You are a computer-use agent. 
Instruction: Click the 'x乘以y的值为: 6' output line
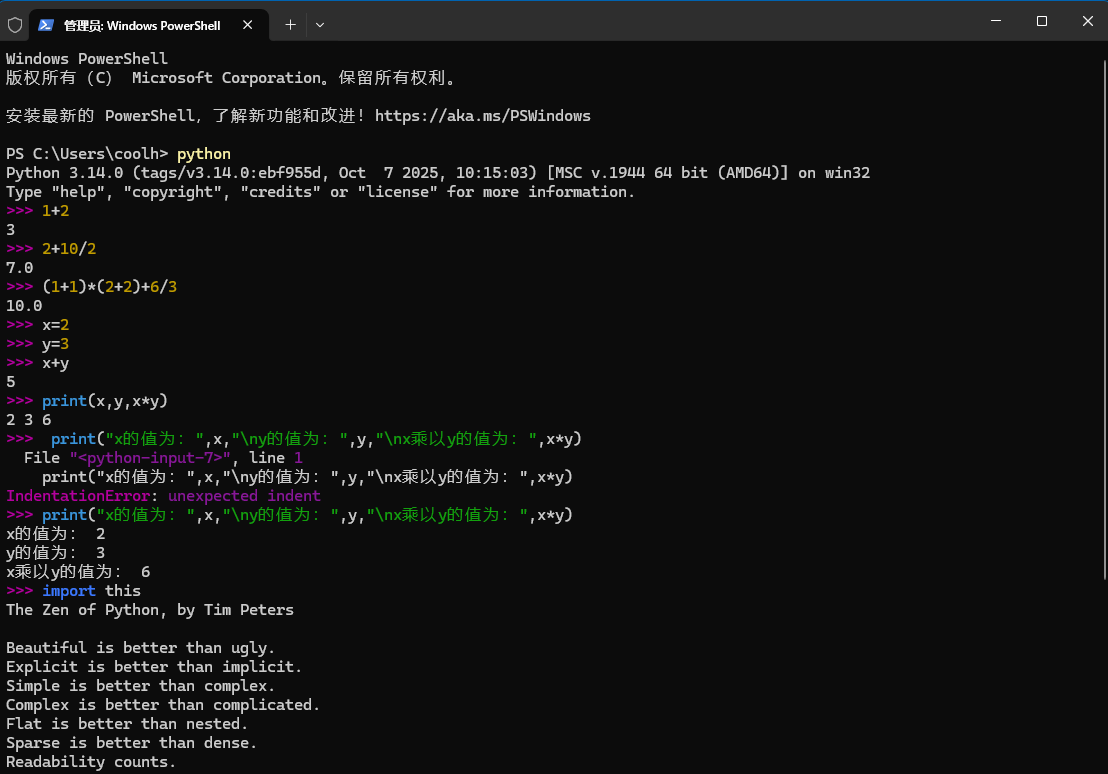pos(78,572)
